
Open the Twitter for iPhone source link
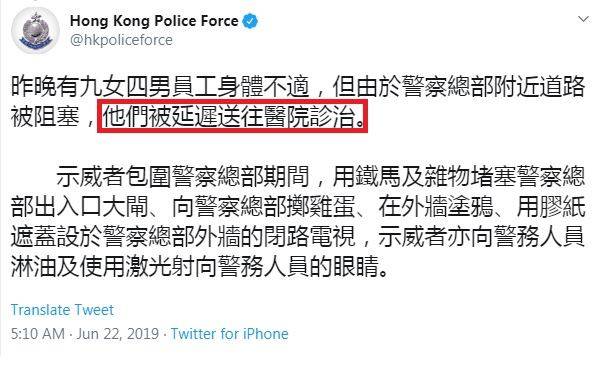[230, 334]
